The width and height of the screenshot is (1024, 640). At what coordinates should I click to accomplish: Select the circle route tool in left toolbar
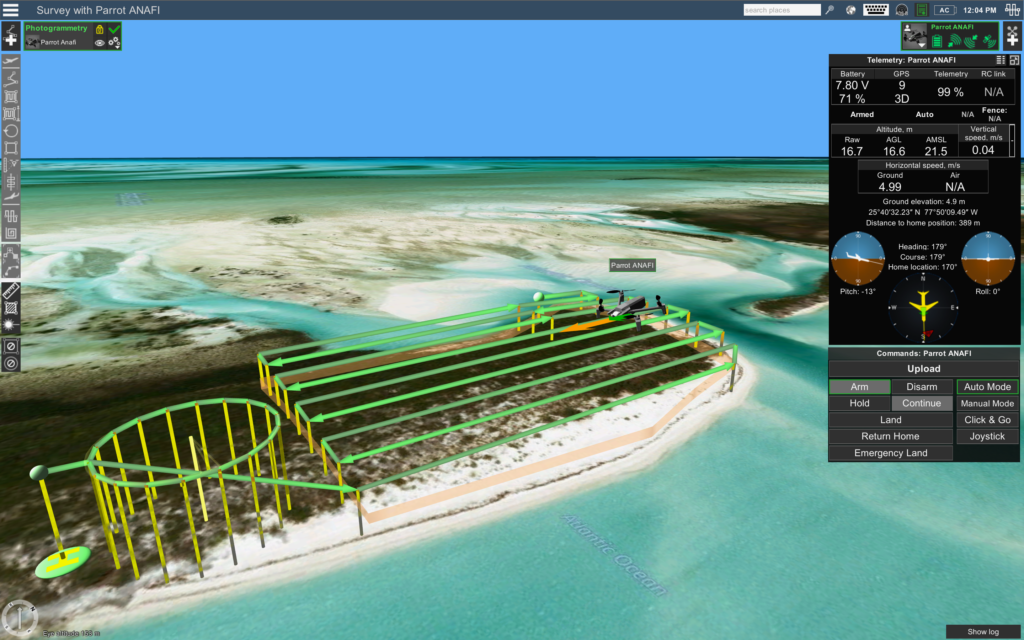12,126
